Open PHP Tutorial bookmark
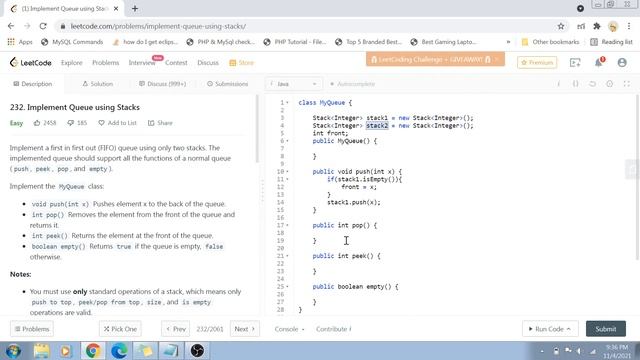This screenshot has width=640, height=360. click(x=295, y=42)
